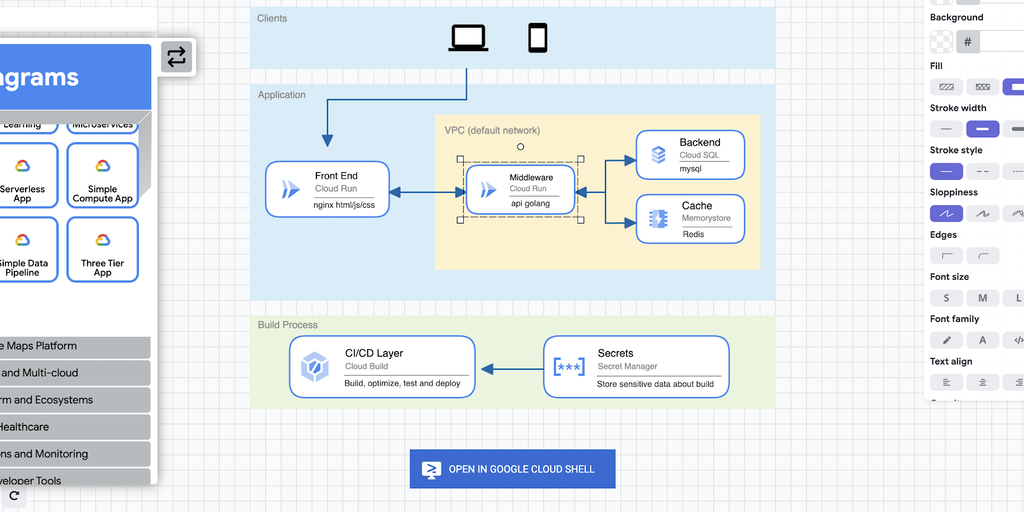Open the Simple Compute App template

(102, 176)
